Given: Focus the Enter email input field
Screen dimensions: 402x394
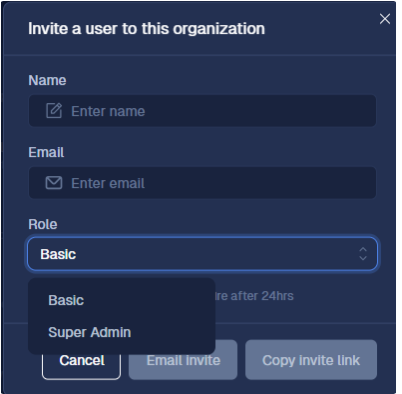Looking at the screenshot, I should tap(202, 183).
